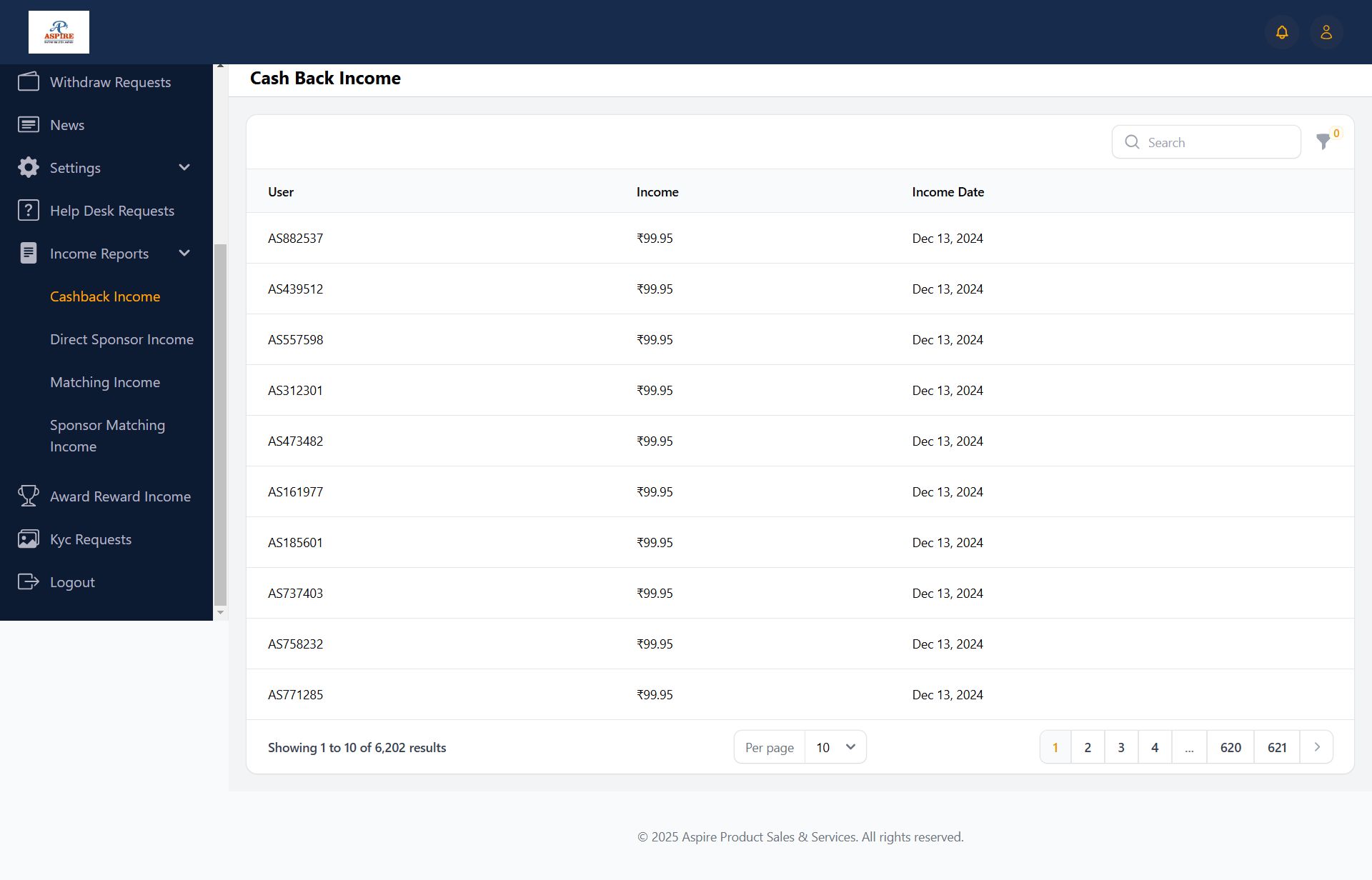Image resolution: width=1372 pixels, height=880 pixels.
Task: Open the Per page dropdown
Action: point(835,747)
